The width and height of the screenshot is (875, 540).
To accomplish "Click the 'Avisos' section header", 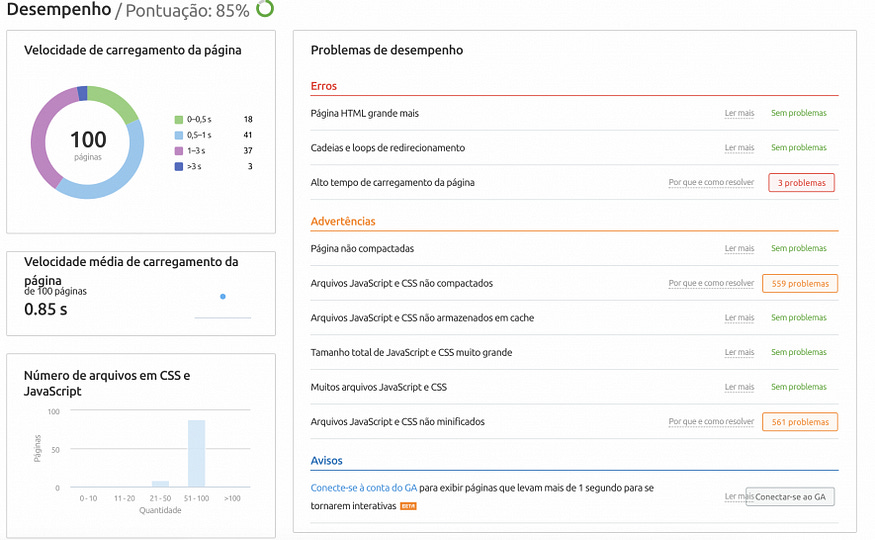I will pos(326,461).
